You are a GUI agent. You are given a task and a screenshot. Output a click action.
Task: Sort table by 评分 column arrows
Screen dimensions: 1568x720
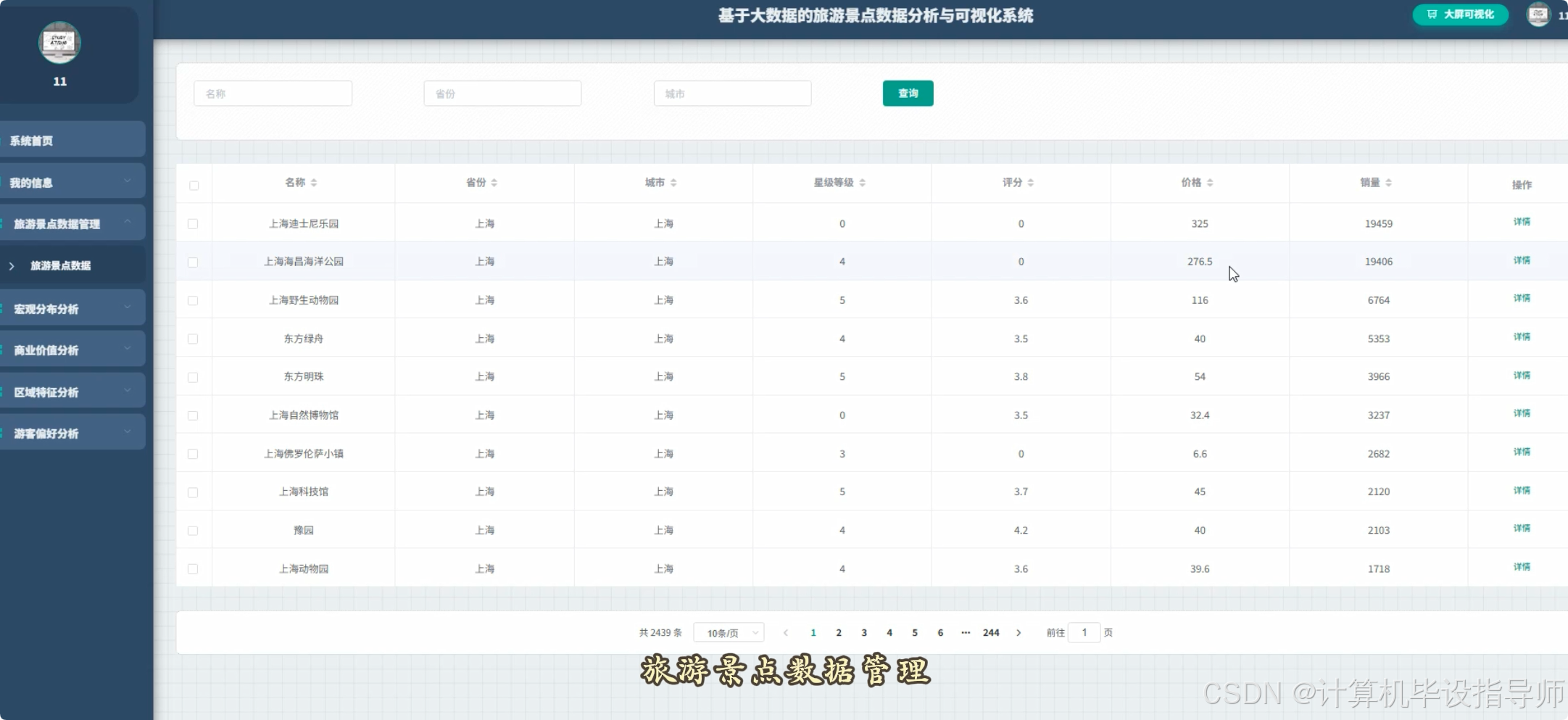coord(1032,183)
